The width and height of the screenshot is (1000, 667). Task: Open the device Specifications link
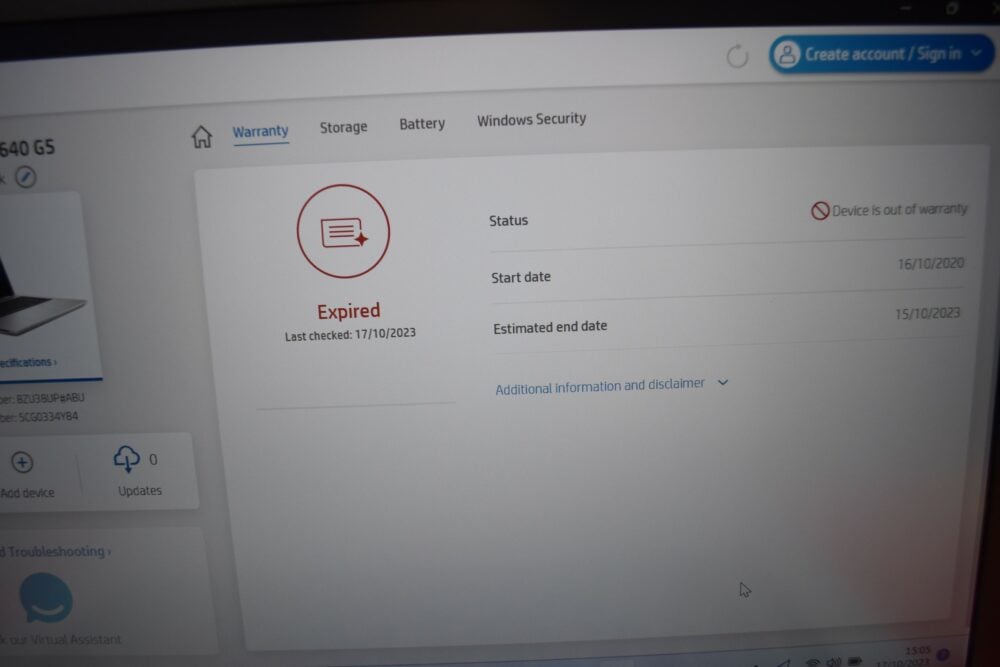click(x=28, y=362)
